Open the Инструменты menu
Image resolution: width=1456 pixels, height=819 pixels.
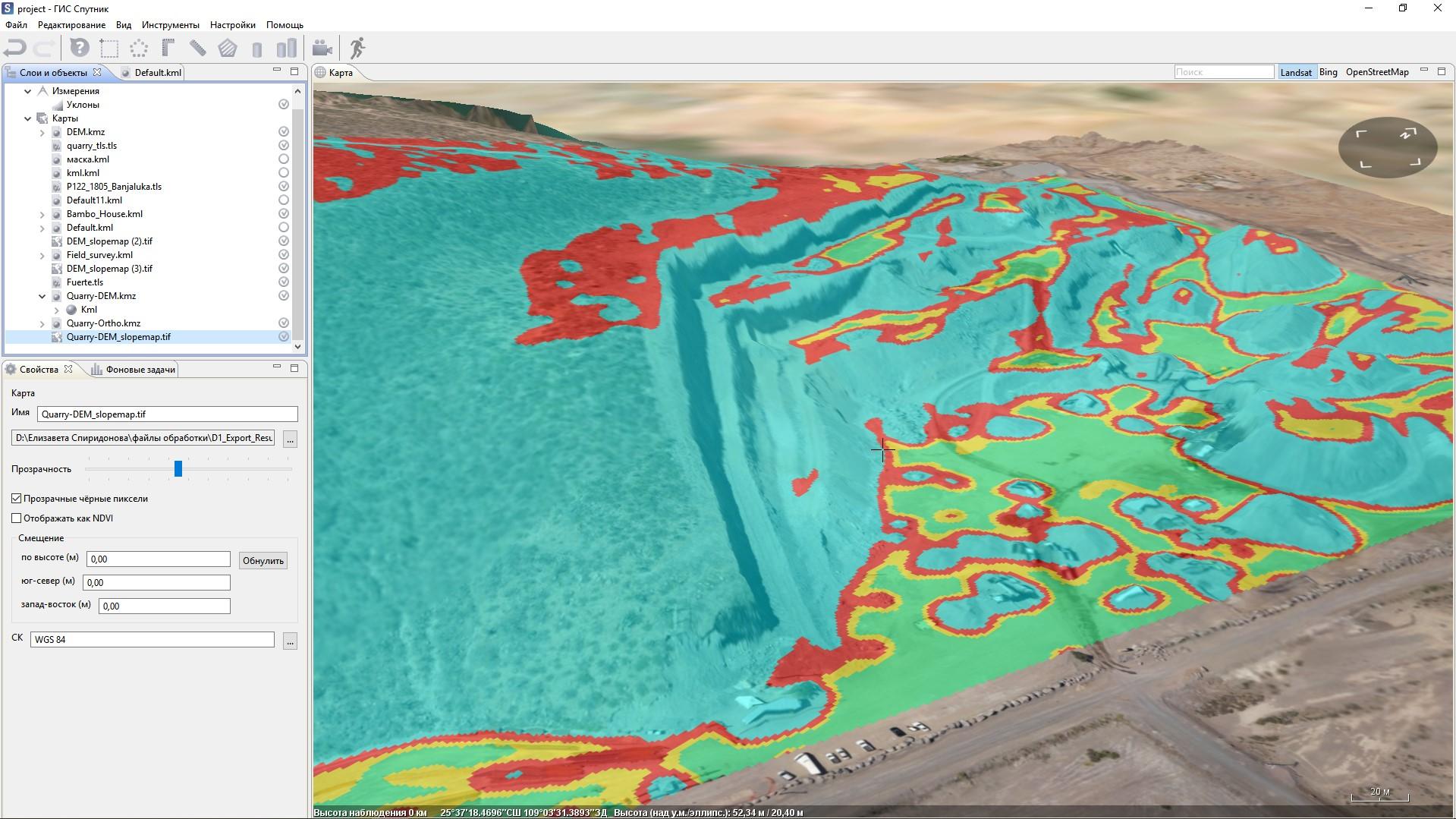coord(170,25)
